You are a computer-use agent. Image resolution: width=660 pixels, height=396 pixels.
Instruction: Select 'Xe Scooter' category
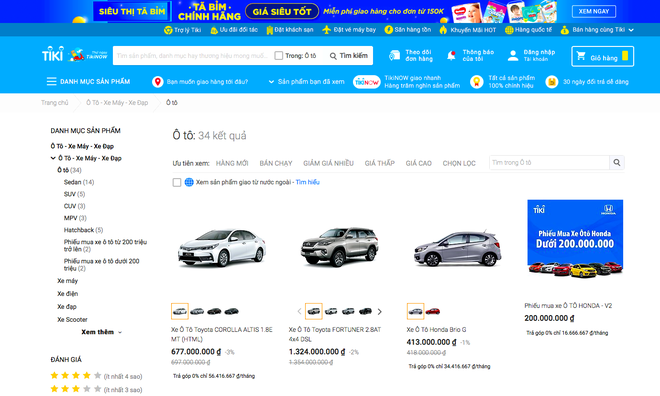(x=72, y=320)
